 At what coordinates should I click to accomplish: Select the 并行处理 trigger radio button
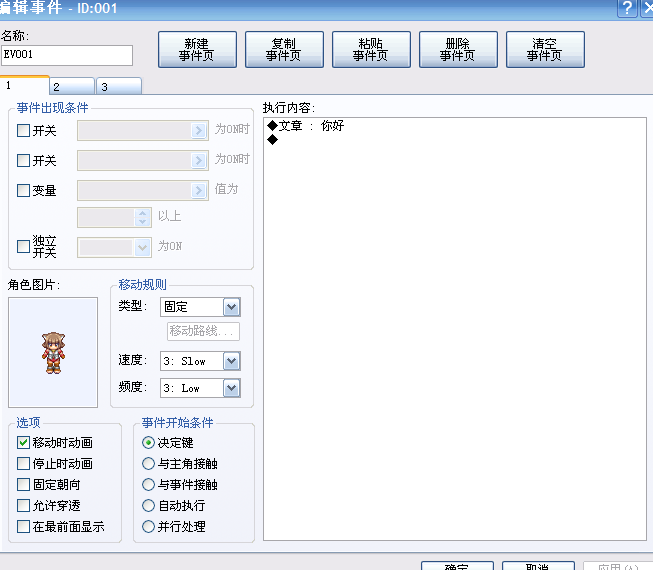pyautogui.click(x=148, y=527)
